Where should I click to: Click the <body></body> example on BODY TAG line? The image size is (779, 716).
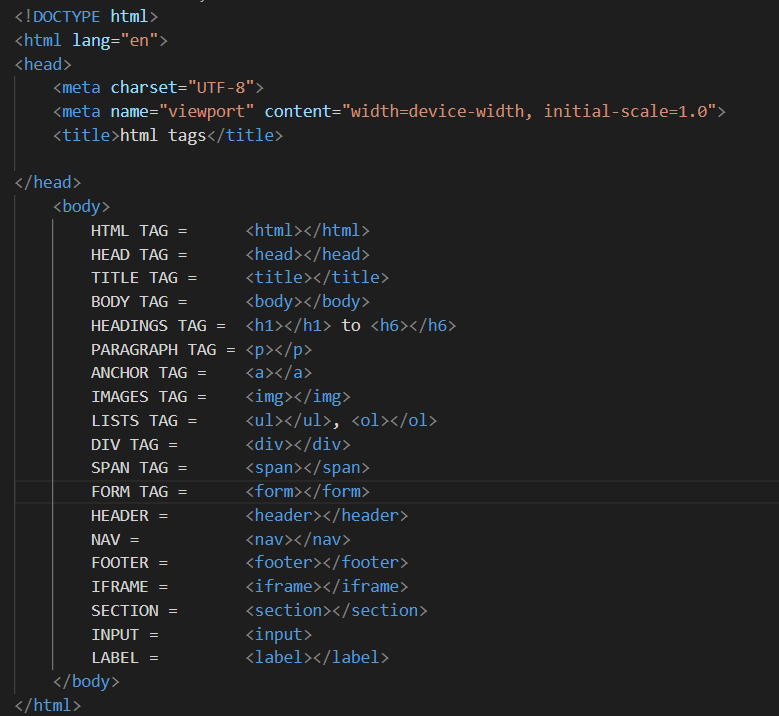(308, 302)
